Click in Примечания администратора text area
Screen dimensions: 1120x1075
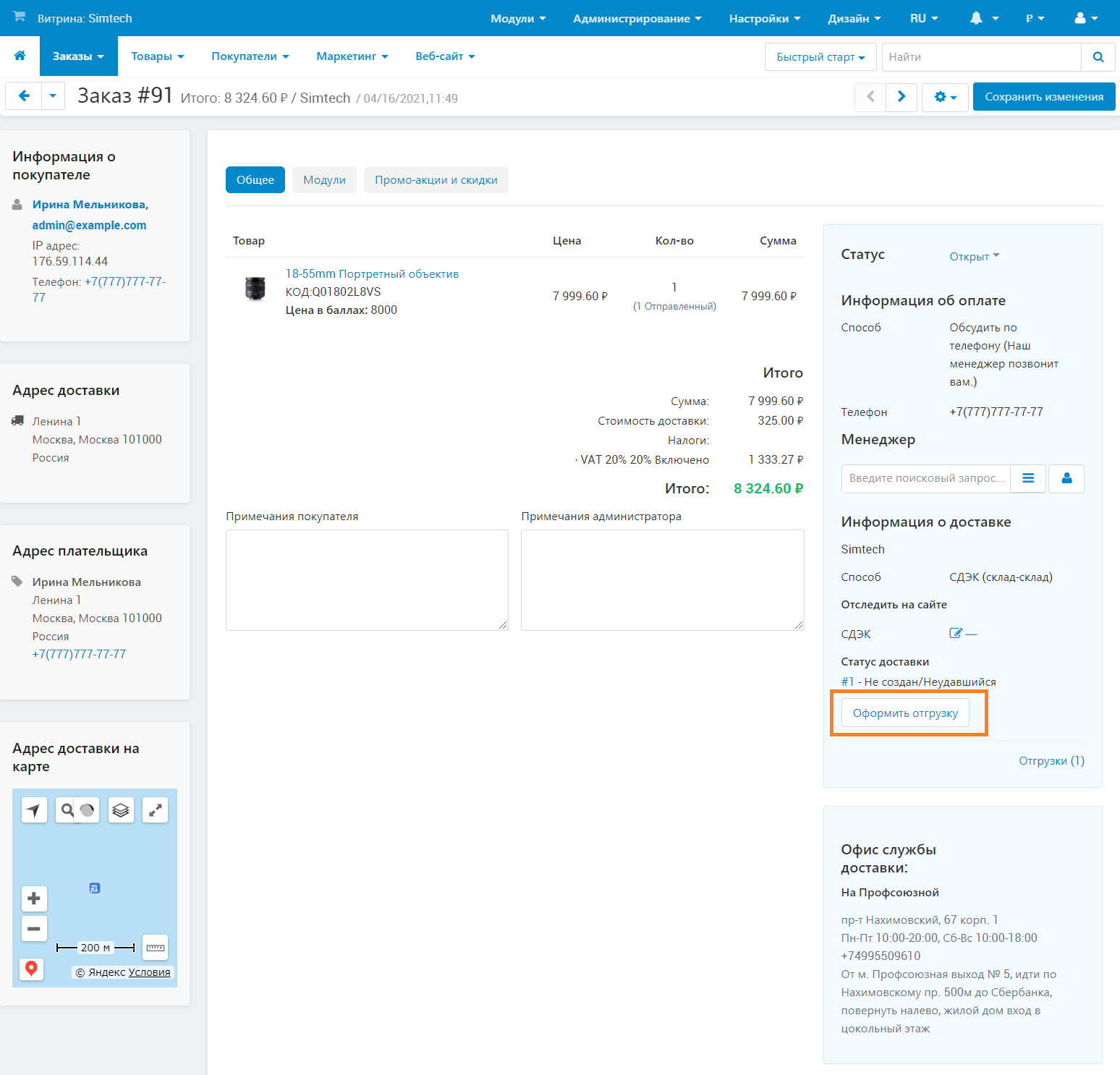[662, 579]
